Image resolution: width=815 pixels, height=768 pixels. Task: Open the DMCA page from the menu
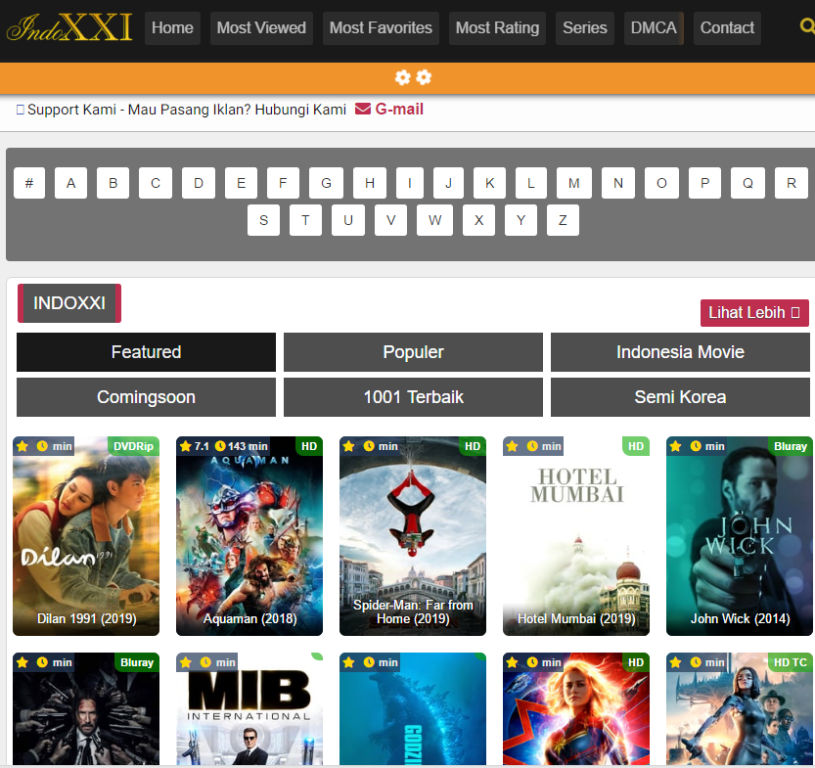pyautogui.click(x=653, y=28)
